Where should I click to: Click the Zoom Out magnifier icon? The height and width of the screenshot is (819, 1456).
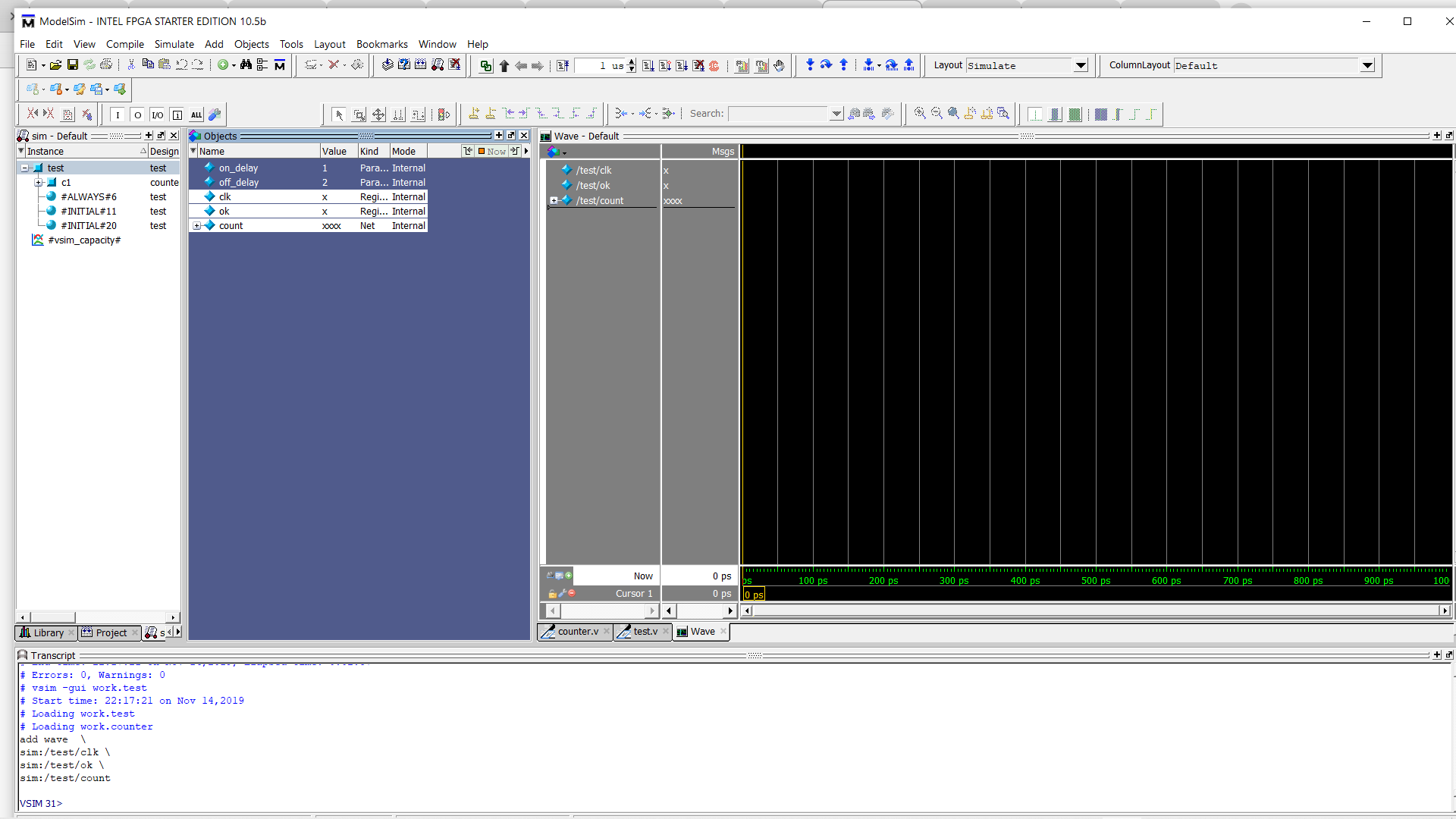coord(937,114)
